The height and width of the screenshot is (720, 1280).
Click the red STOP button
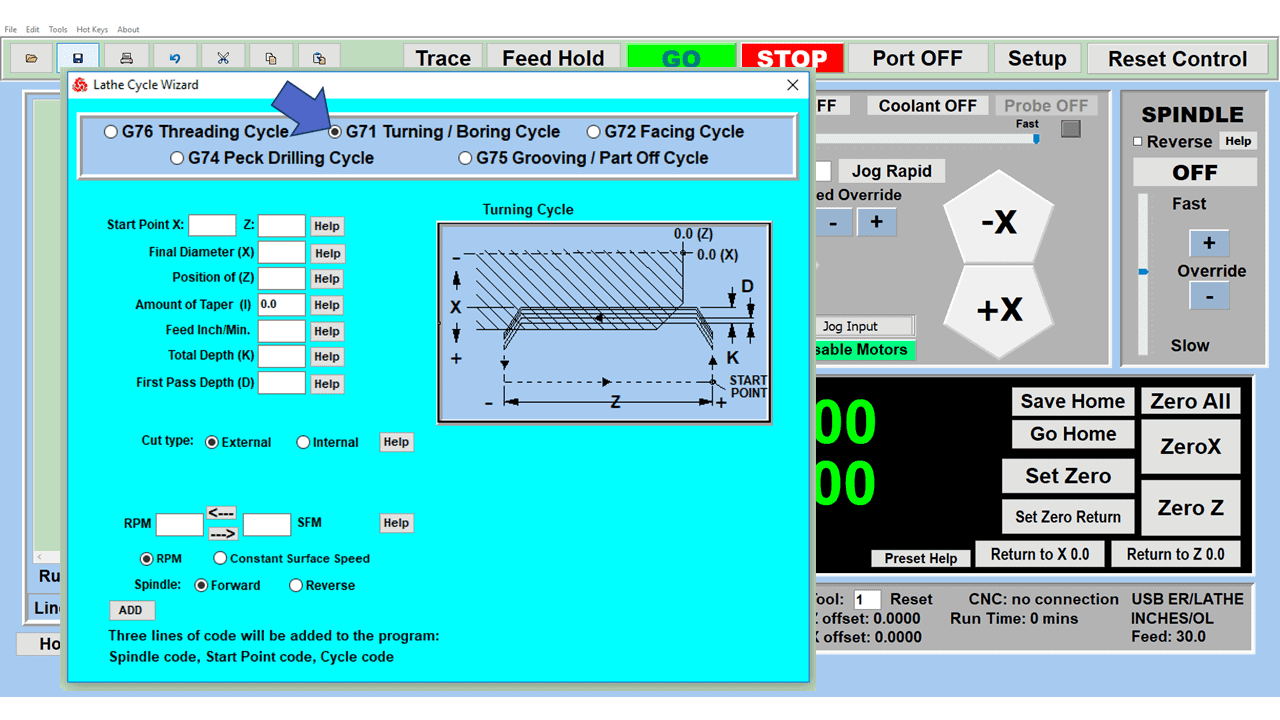792,58
